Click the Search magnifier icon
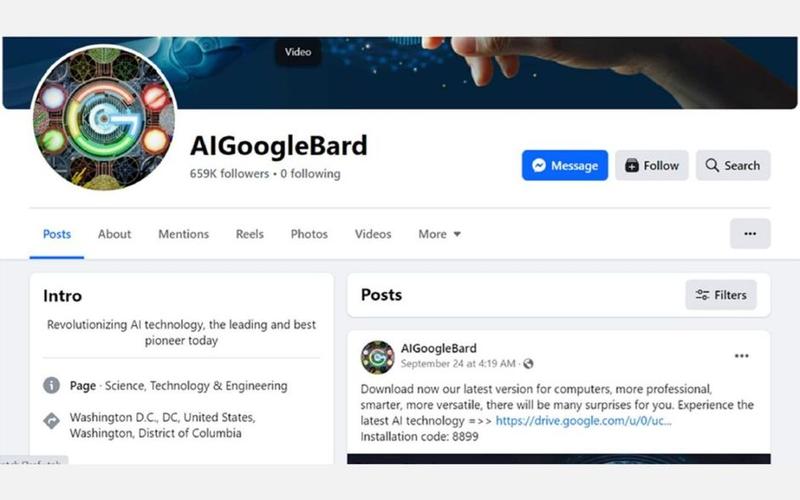Viewport: 800px width, 500px height. [712, 166]
